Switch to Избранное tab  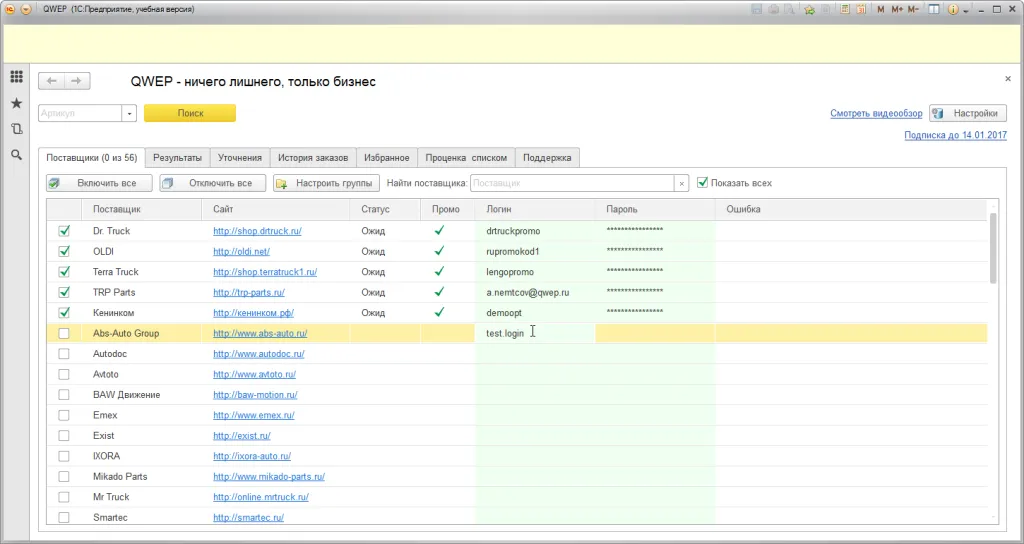coord(387,157)
